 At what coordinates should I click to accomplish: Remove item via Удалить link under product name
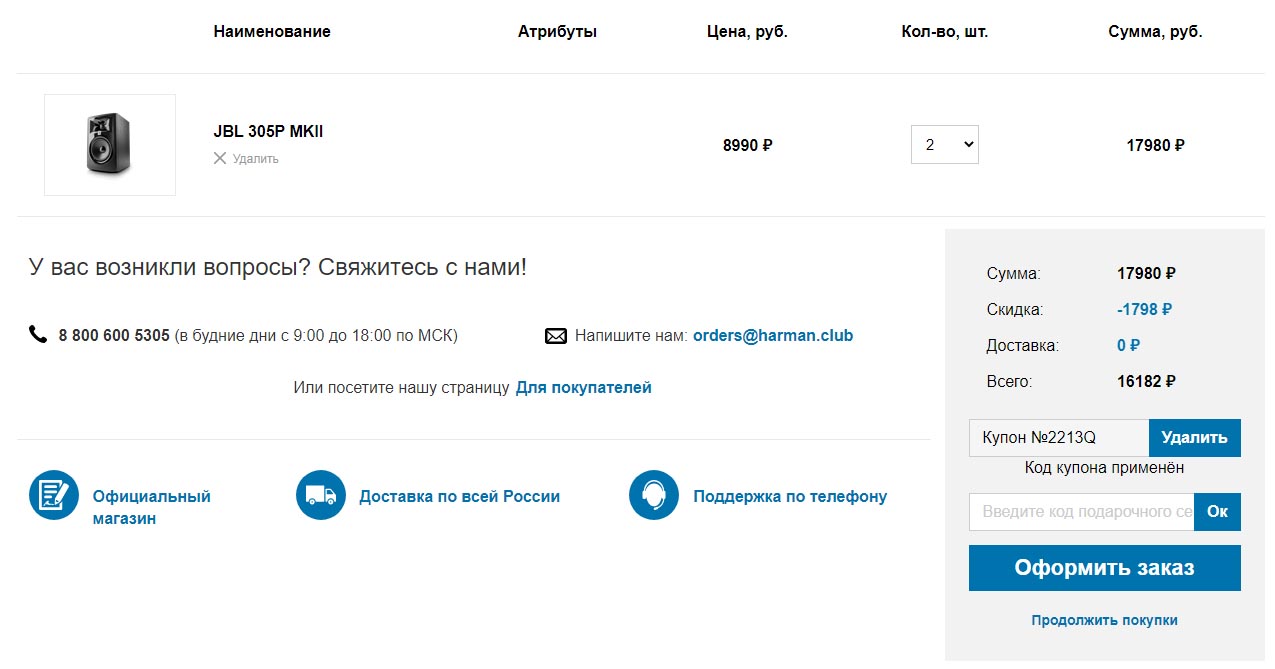(x=255, y=159)
